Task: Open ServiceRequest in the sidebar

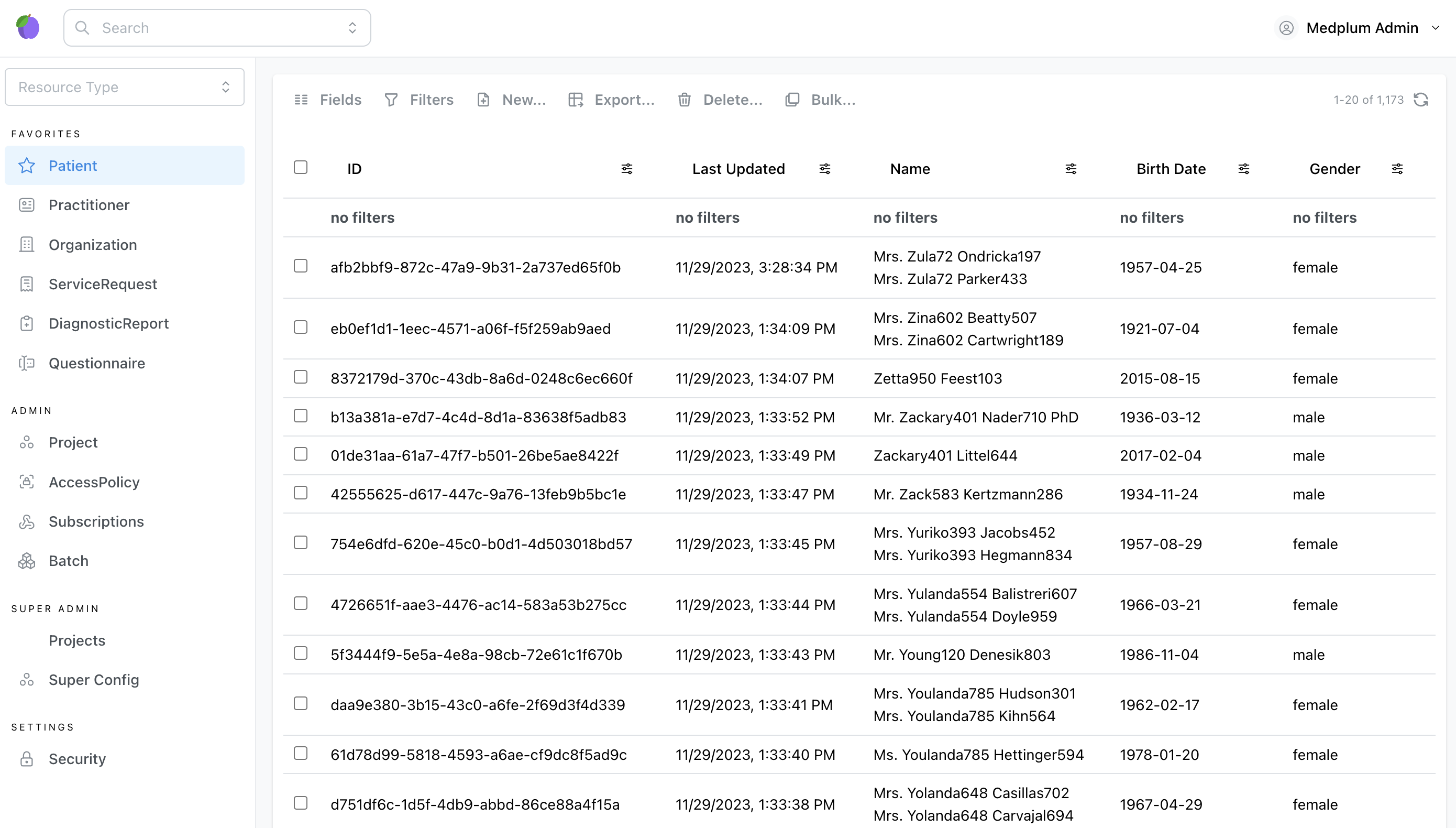Action: tap(125, 284)
